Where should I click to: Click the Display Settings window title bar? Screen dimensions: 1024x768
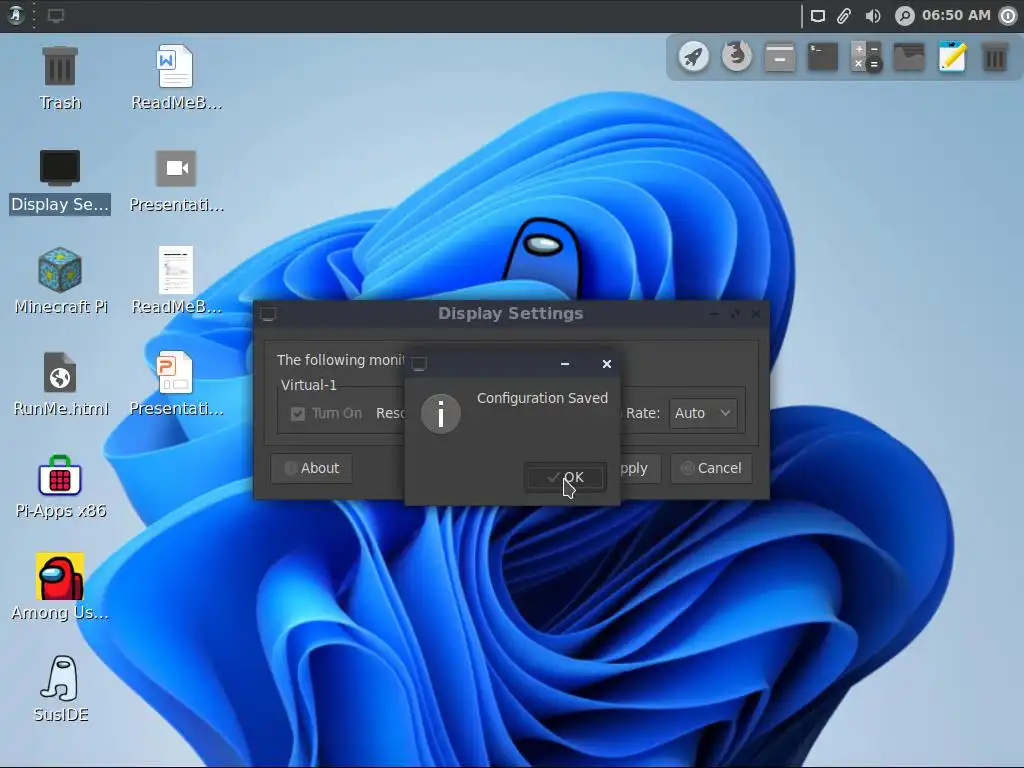click(x=511, y=313)
